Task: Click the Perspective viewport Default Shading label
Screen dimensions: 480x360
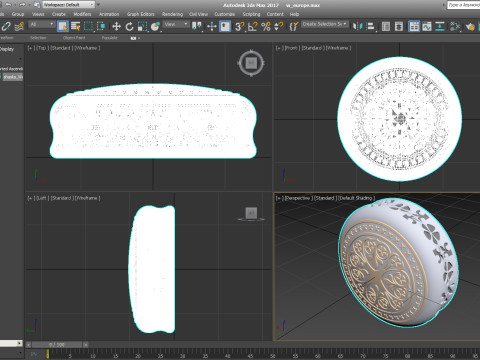Action: pyautogui.click(x=356, y=198)
